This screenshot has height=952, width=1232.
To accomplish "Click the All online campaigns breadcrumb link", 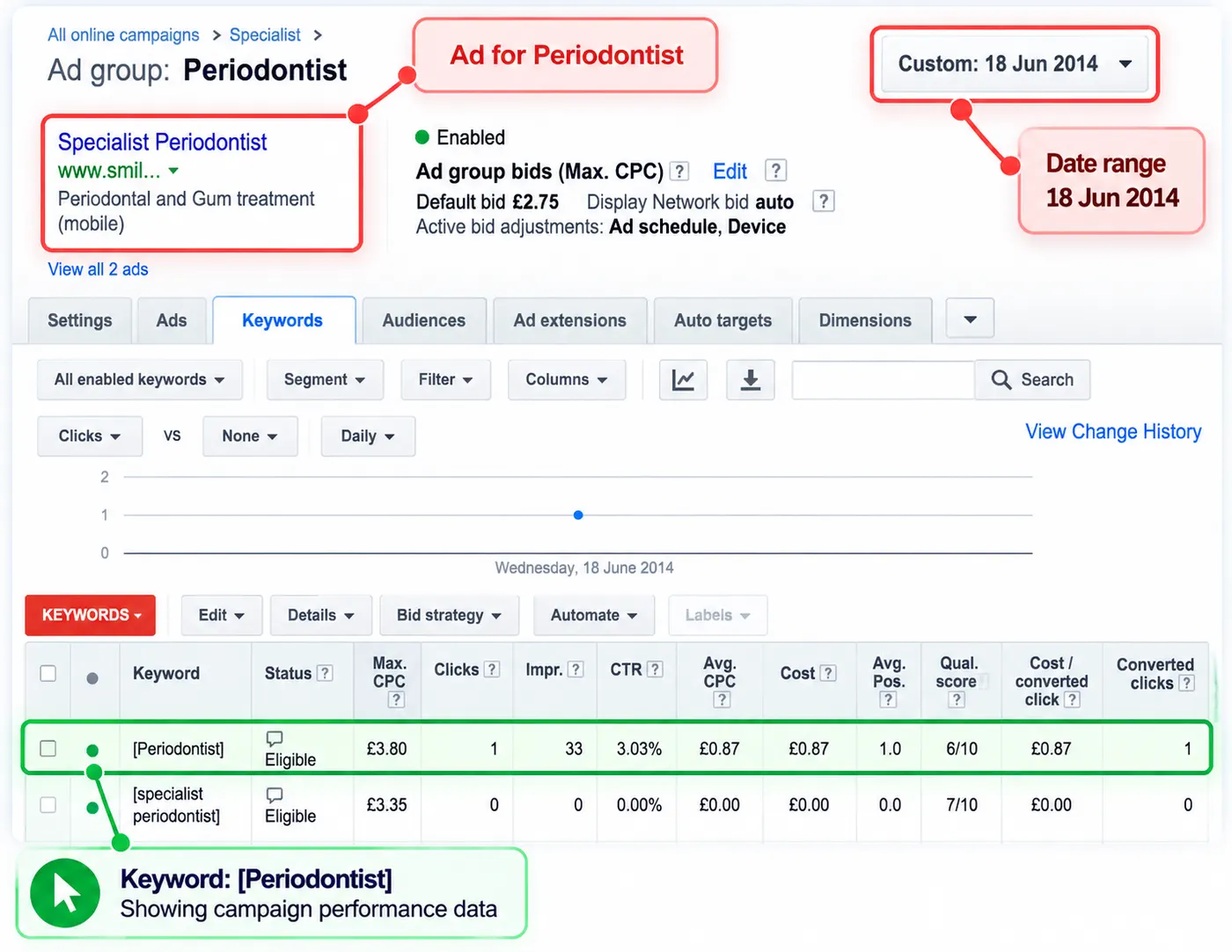I will tap(123, 35).
